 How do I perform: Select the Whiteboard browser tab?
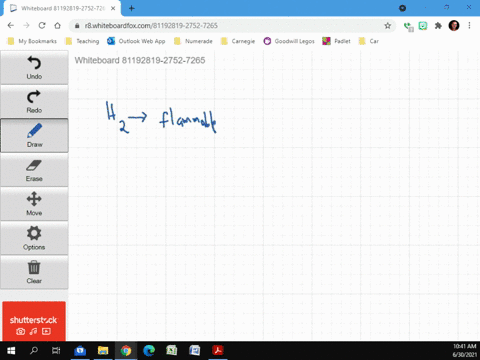click(62, 8)
